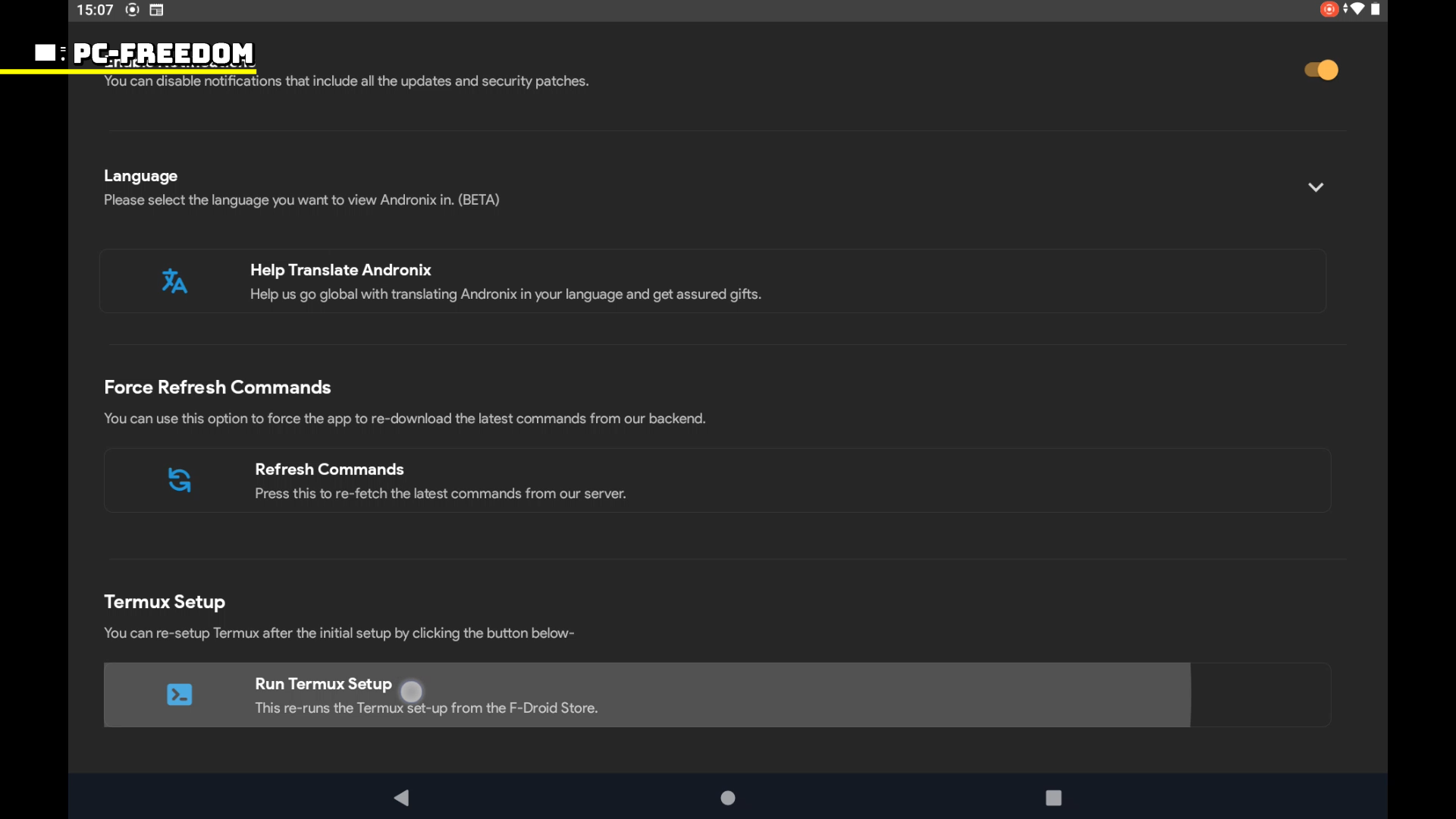Tap the Android back navigation triangle
Viewport: 1456px width, 819px height.
point(401,798)
